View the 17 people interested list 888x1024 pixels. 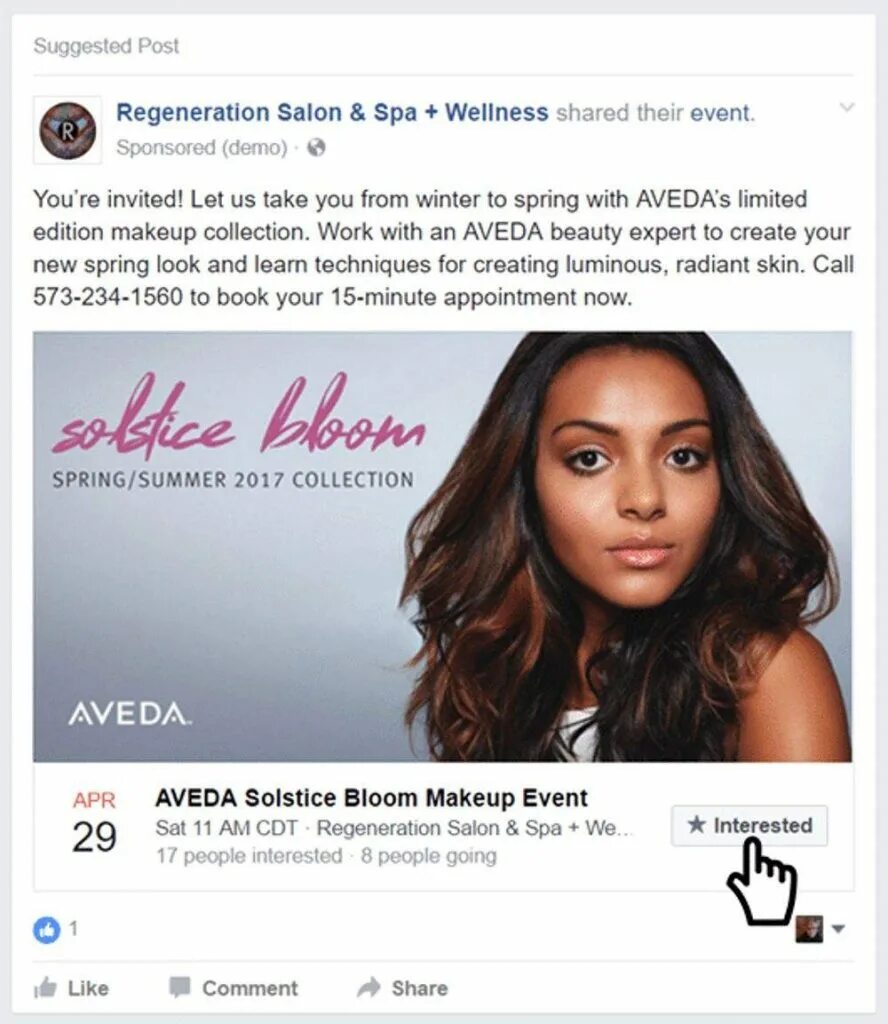[249, 856]
